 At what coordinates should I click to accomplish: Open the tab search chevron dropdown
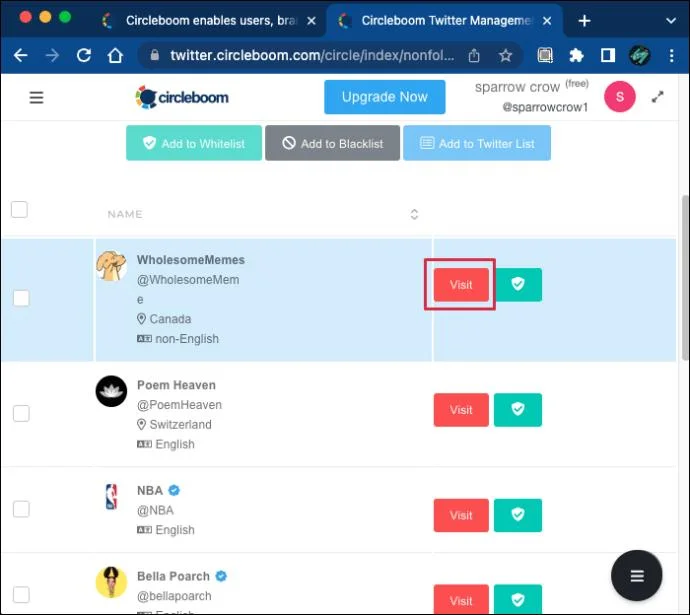(x=671, y=21)
